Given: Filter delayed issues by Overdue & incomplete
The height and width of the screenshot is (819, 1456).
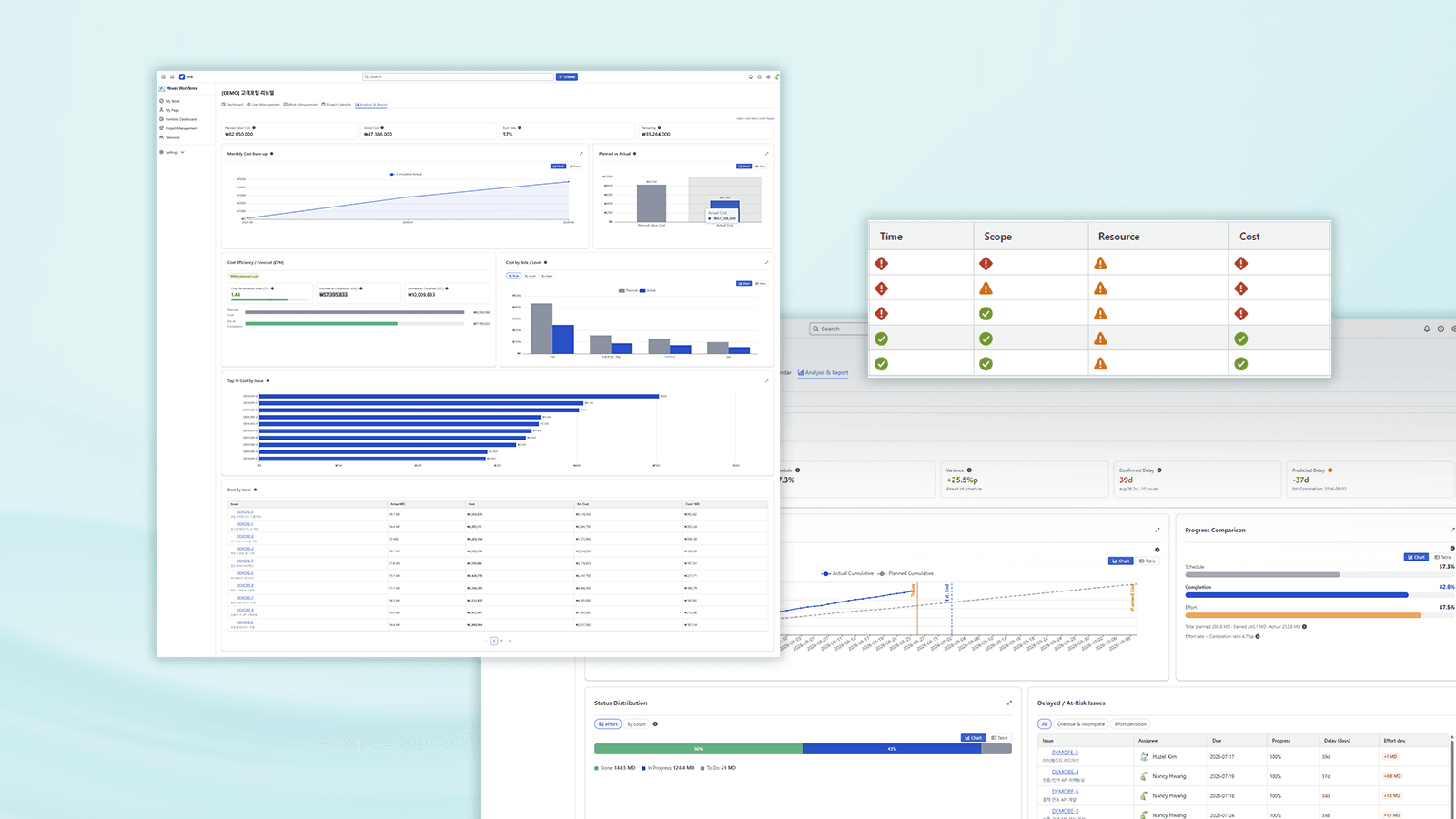Looking at the screenshot, I should [x=1081, y=724].
